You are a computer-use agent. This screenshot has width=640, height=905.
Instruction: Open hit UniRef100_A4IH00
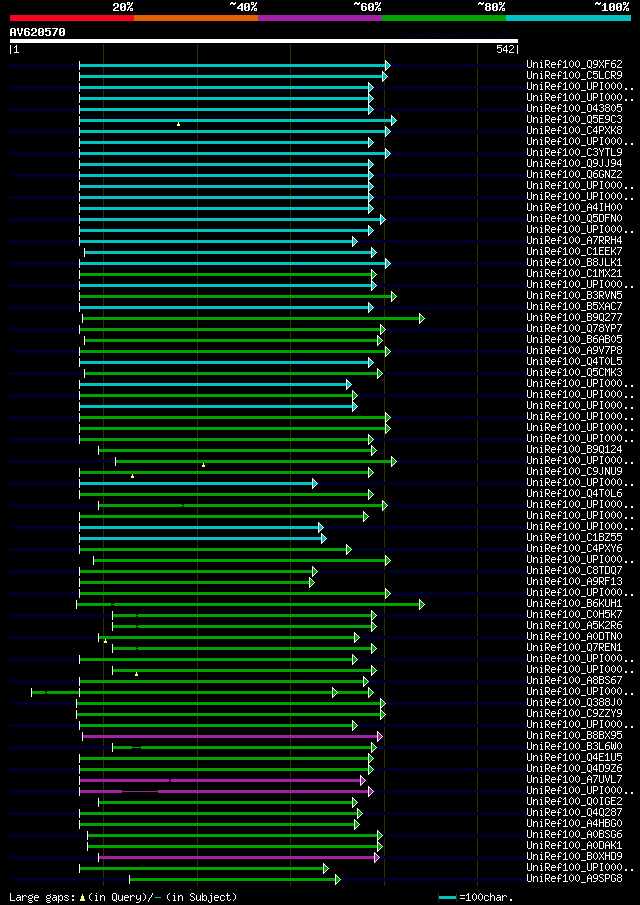574,207
